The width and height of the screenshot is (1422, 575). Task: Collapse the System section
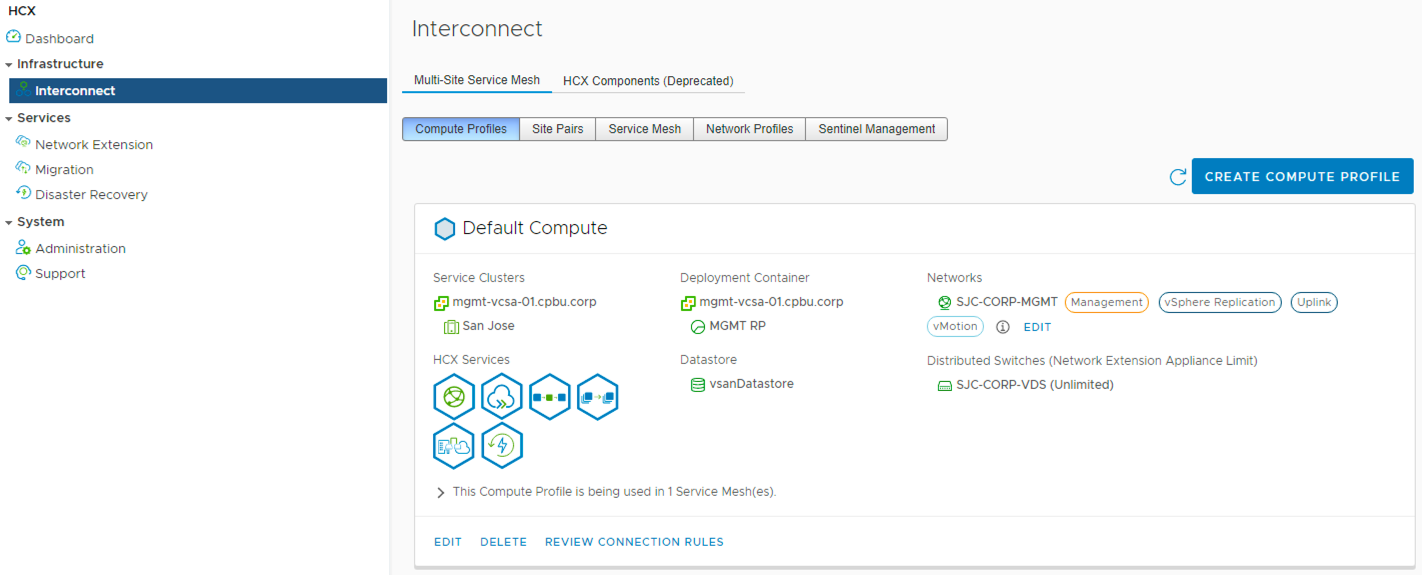point(9,222)
